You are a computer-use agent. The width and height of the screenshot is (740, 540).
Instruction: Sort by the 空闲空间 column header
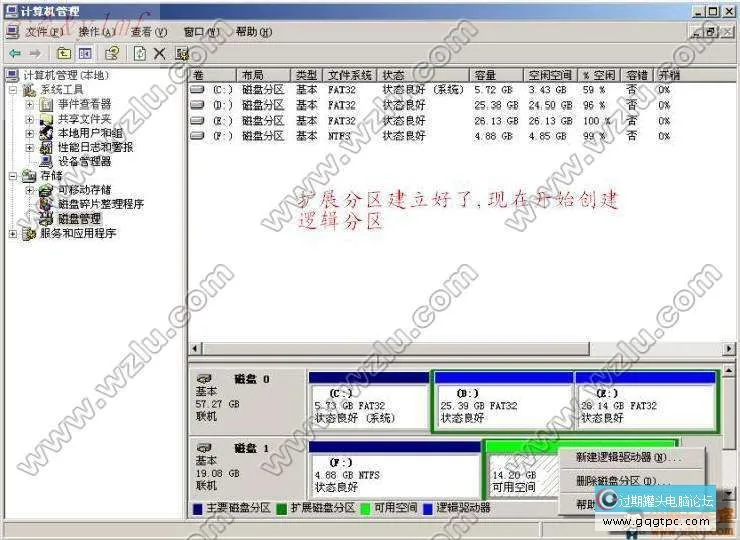click(550, 75)
